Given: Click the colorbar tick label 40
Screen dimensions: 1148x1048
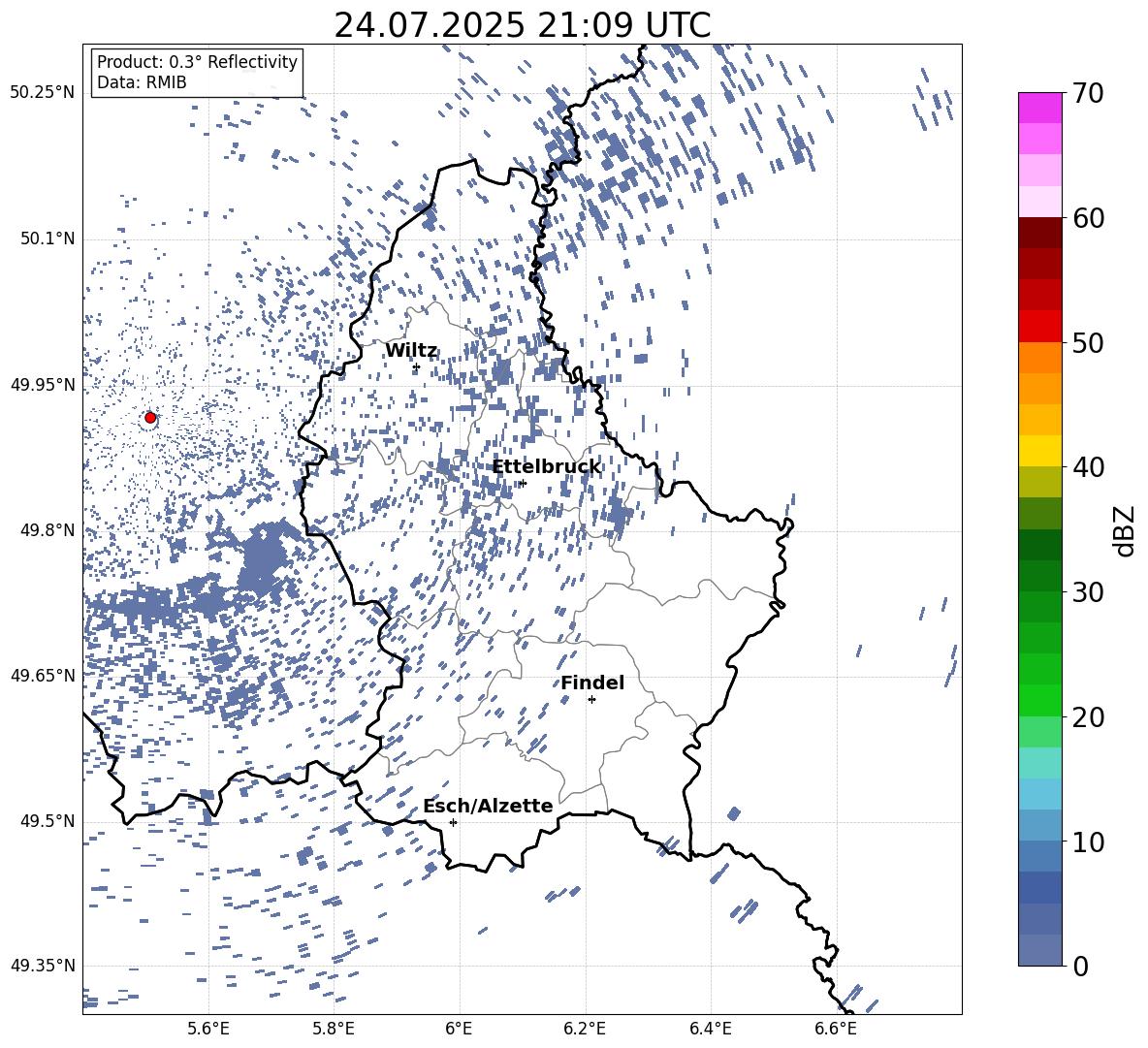Looking at the screenshot, I should coord(1088,467).
